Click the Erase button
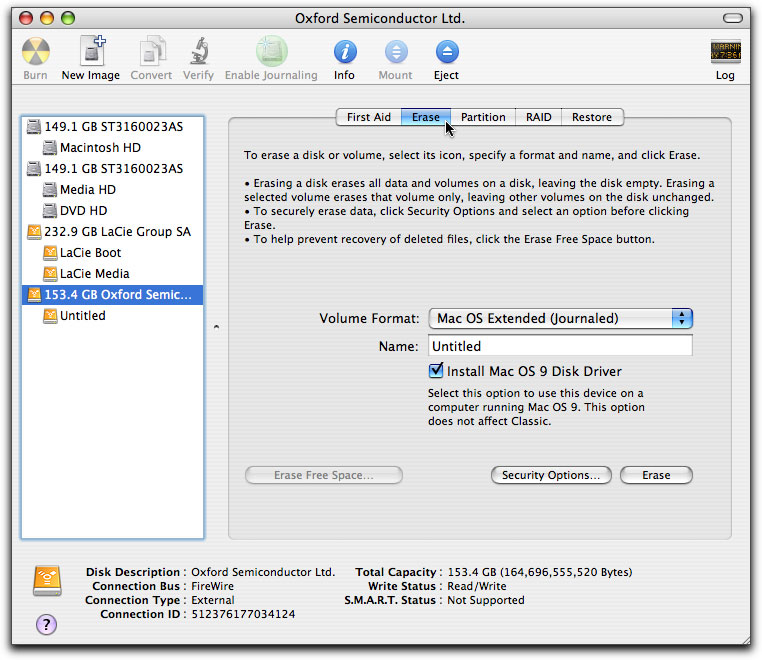 (656, 475)
